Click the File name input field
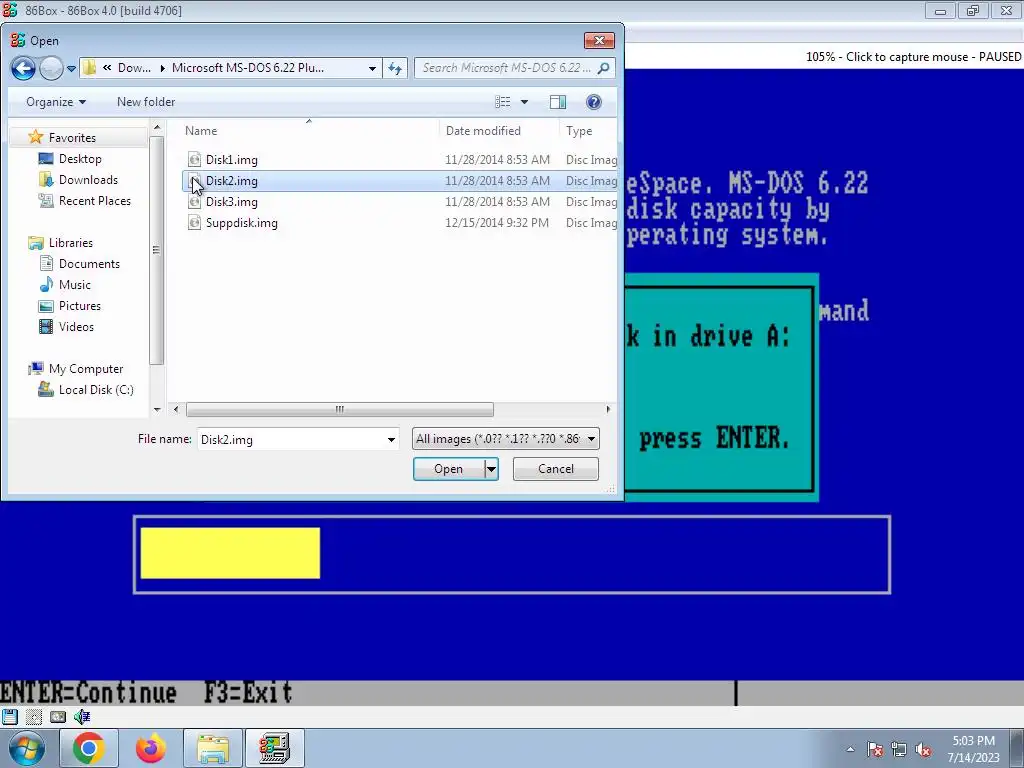 [x=291, y=440]
